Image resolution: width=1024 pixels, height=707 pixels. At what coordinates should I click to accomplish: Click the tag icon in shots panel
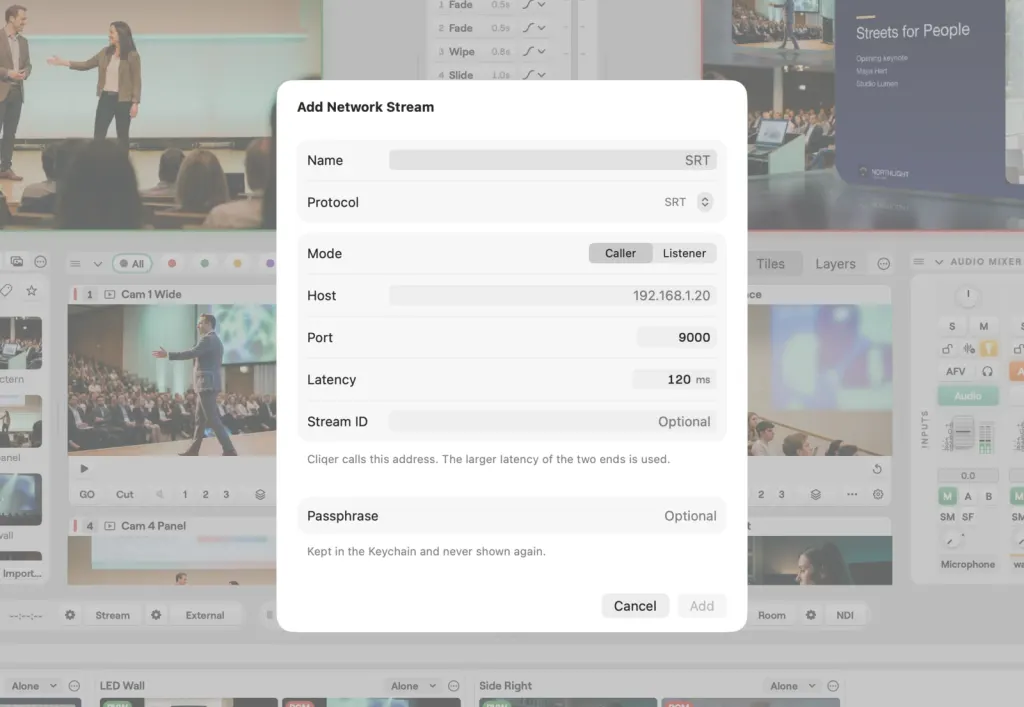pyautogui.click(x=6, y=291)
